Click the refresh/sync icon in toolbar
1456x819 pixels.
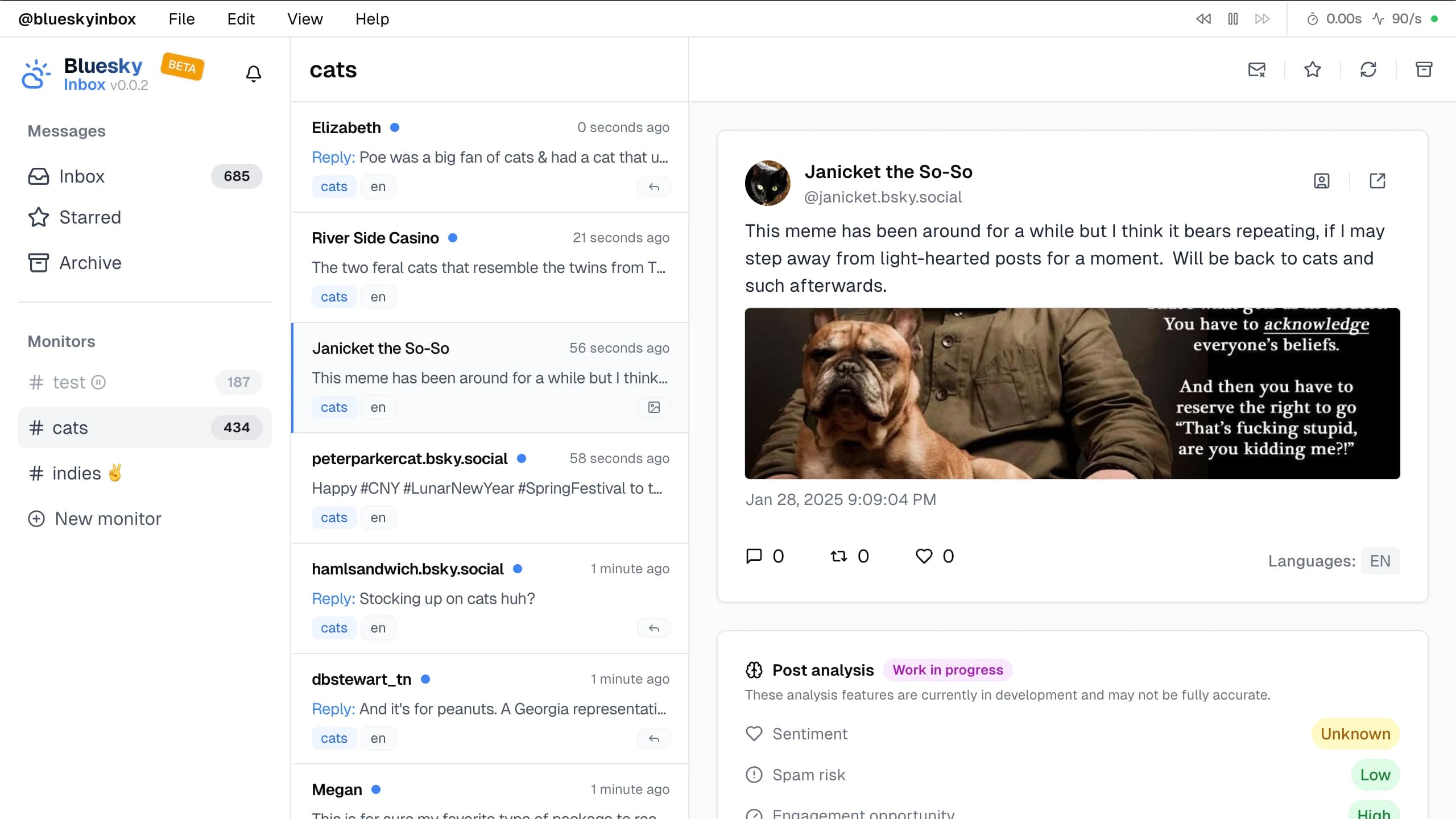click(1368, 69)
